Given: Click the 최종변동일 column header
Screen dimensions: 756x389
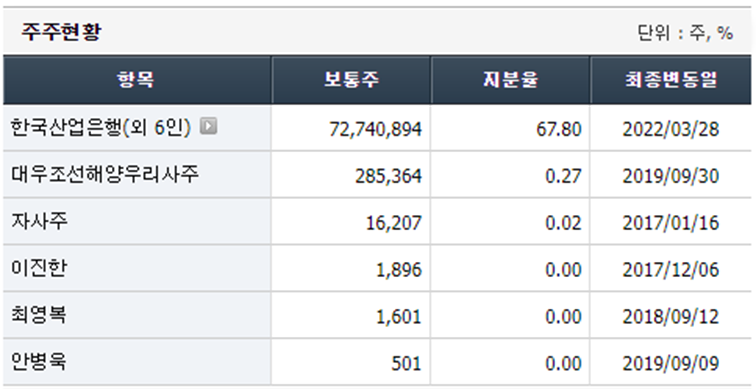Looking at the screenshot, I should coord(671,80).
